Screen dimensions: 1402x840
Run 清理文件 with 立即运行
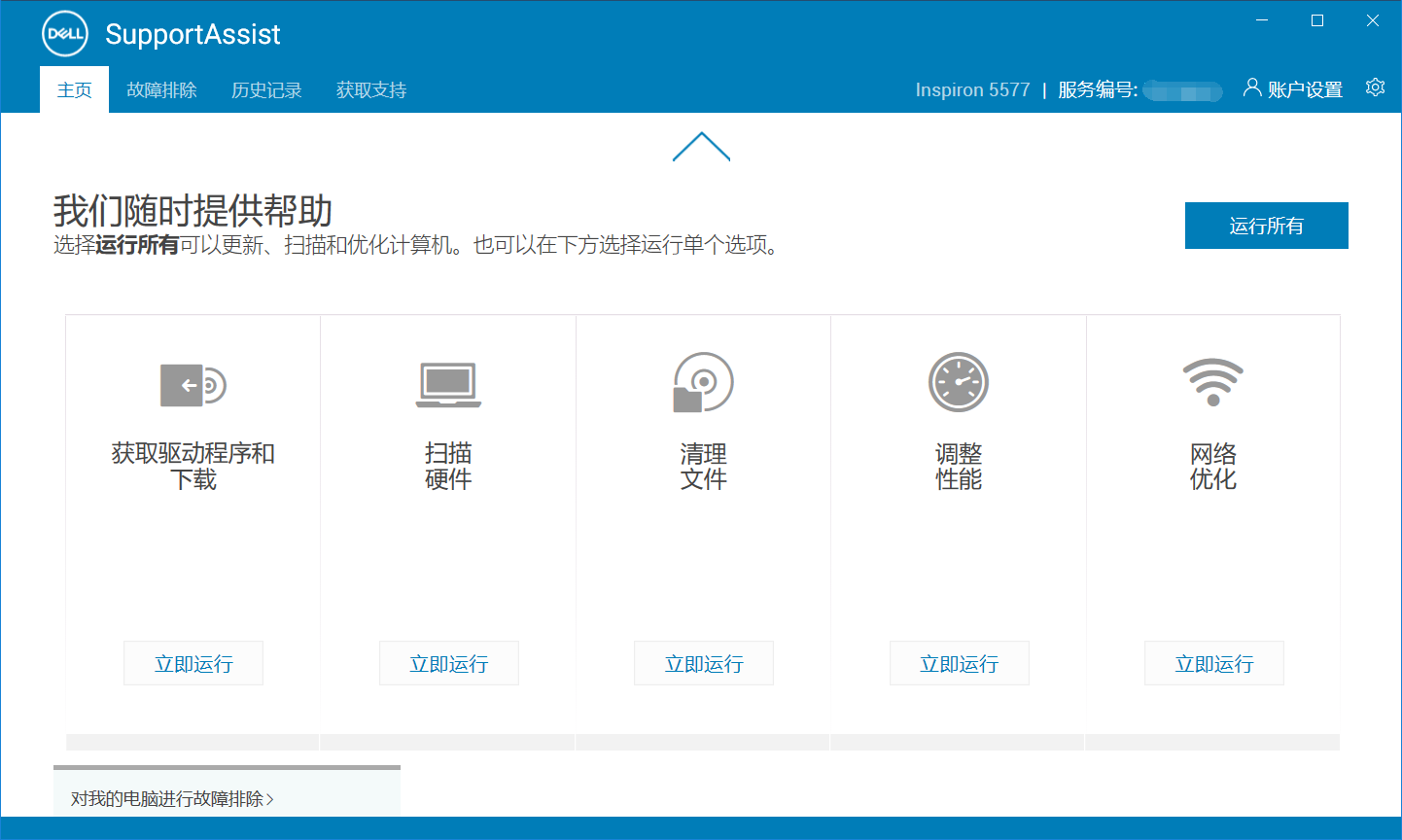[704, 663]
